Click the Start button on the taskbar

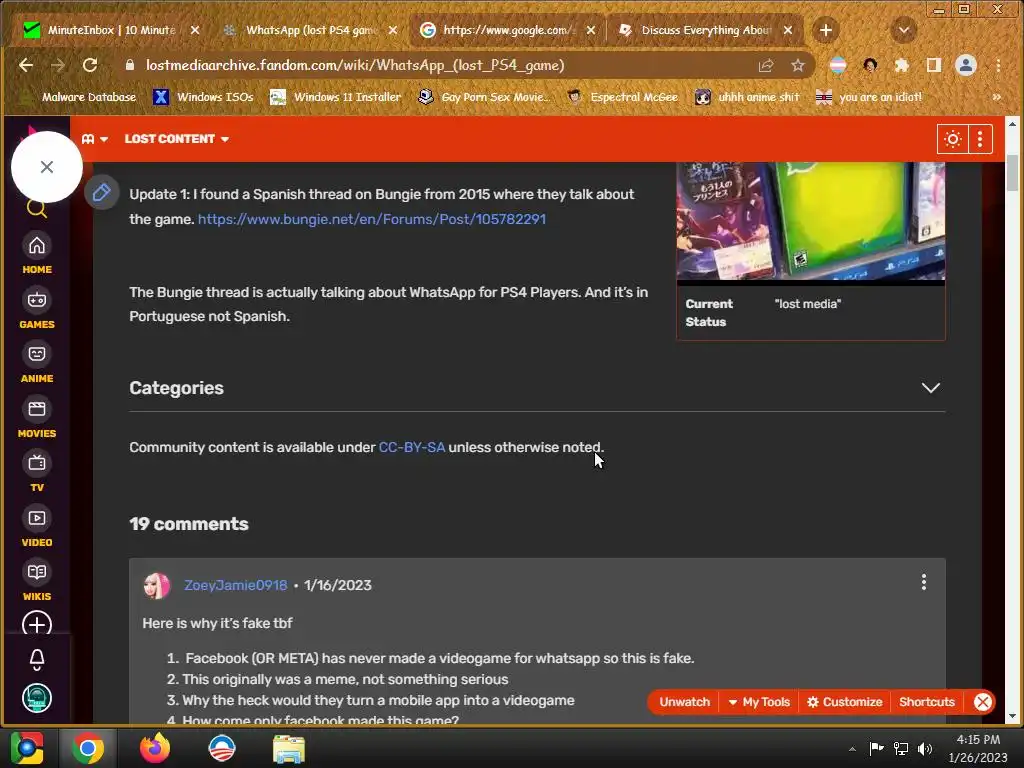click(x=27, y=748)
